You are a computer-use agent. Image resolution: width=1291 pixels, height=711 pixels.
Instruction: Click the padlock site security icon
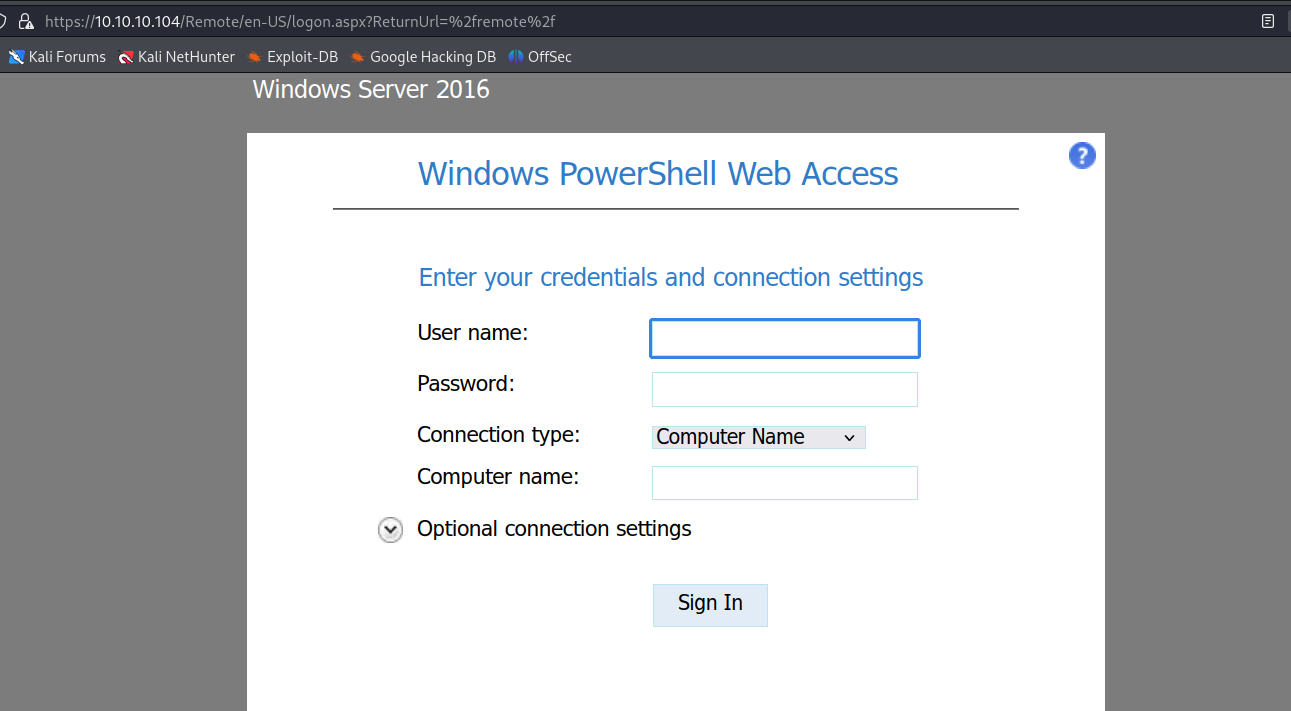25,20
